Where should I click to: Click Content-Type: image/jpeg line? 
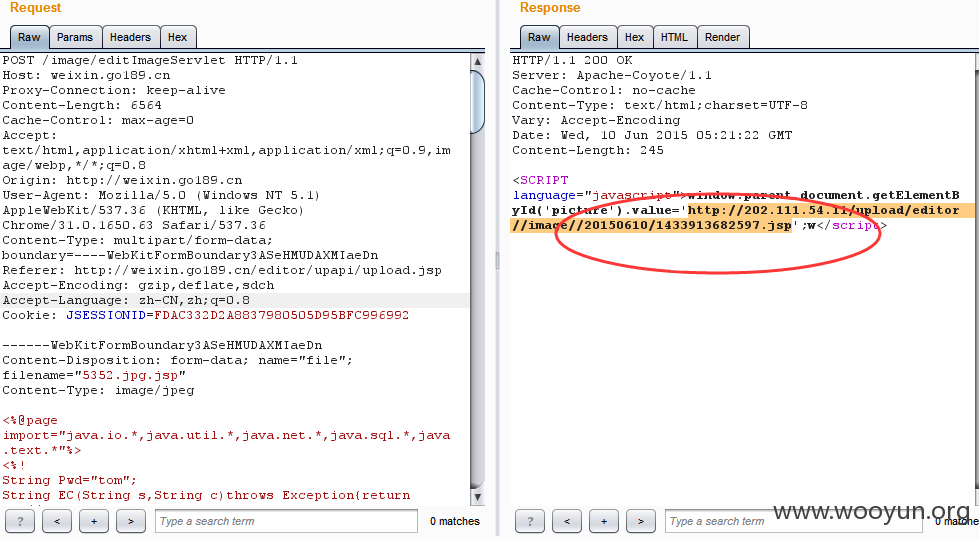[x=98, y=390]
